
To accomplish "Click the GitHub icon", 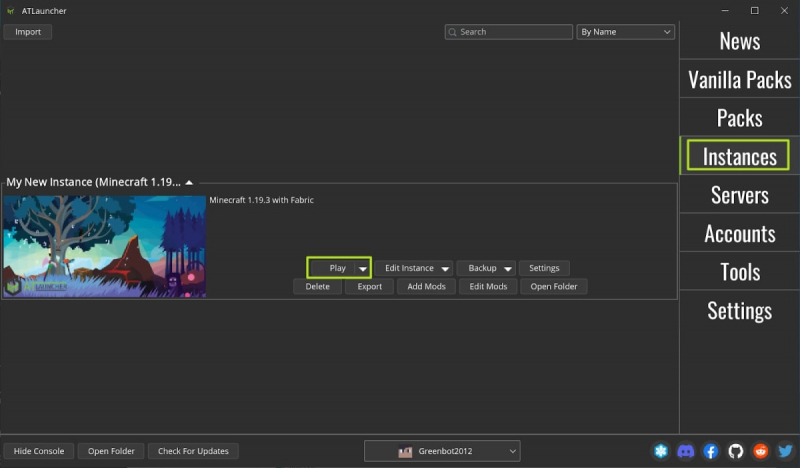I will [736, 451].
